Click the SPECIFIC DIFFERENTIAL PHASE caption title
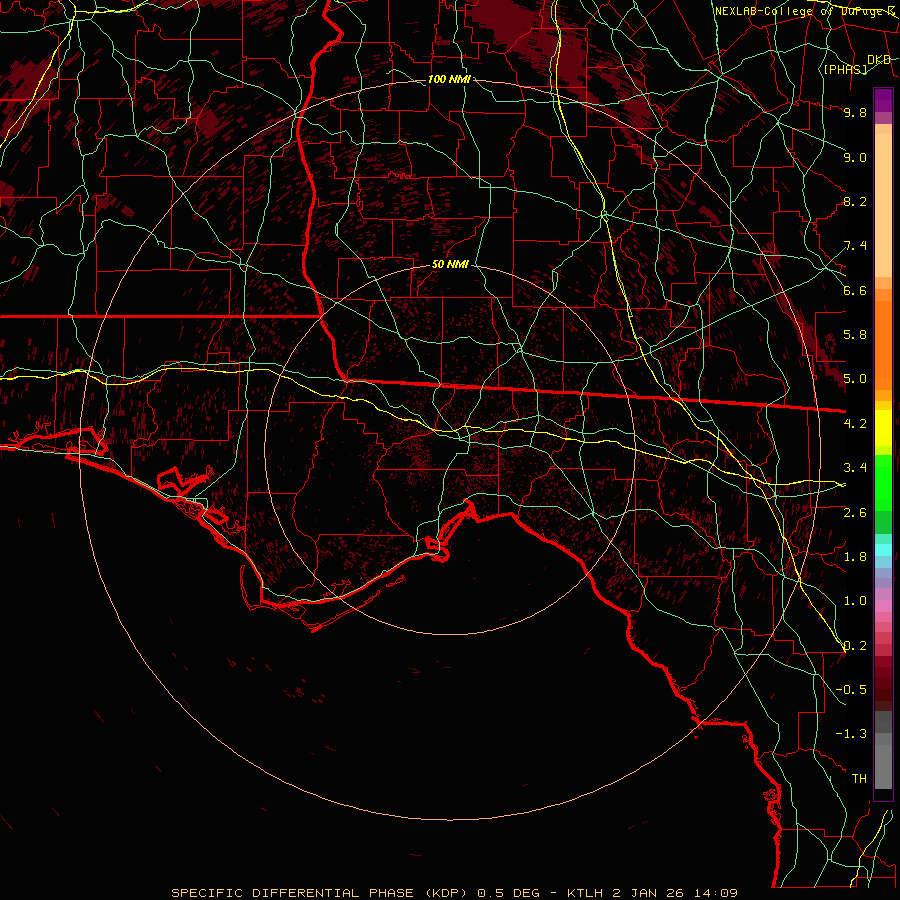The image size is (900, 900). point(292,893)
